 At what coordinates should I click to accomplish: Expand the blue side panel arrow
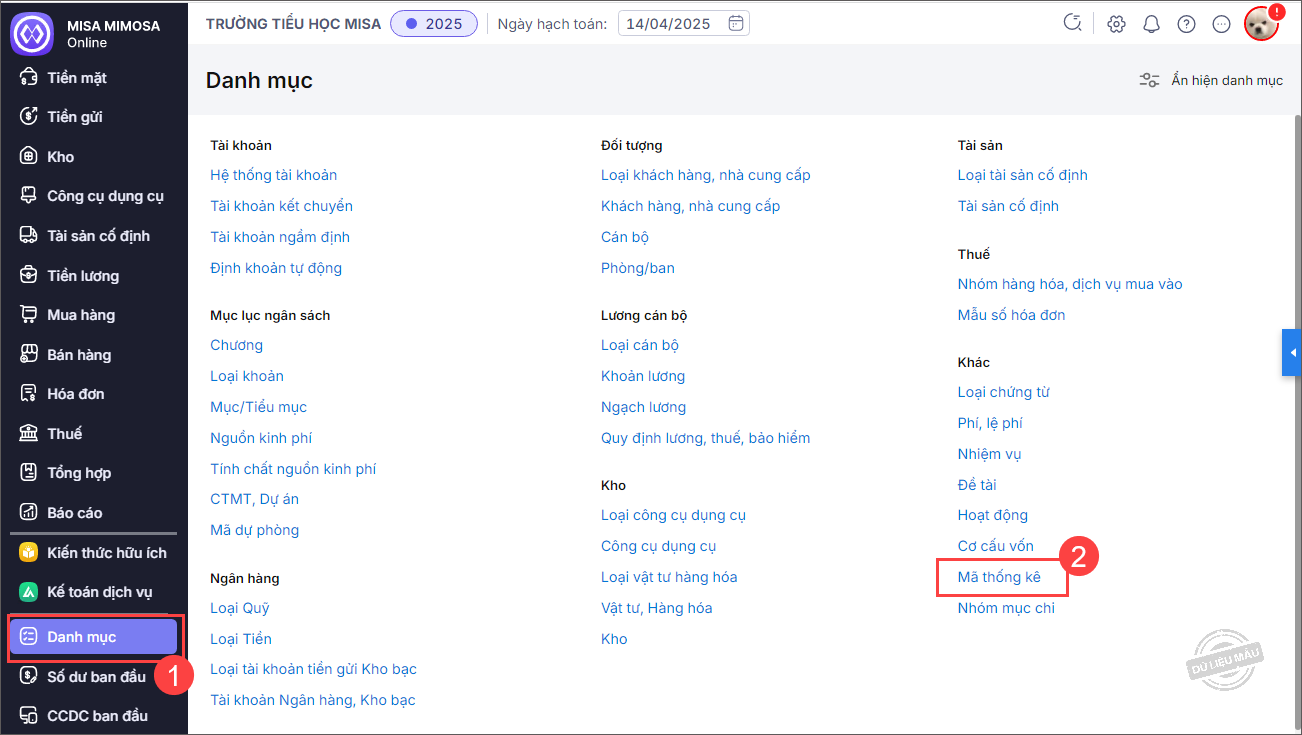(x=1292, y=353)
